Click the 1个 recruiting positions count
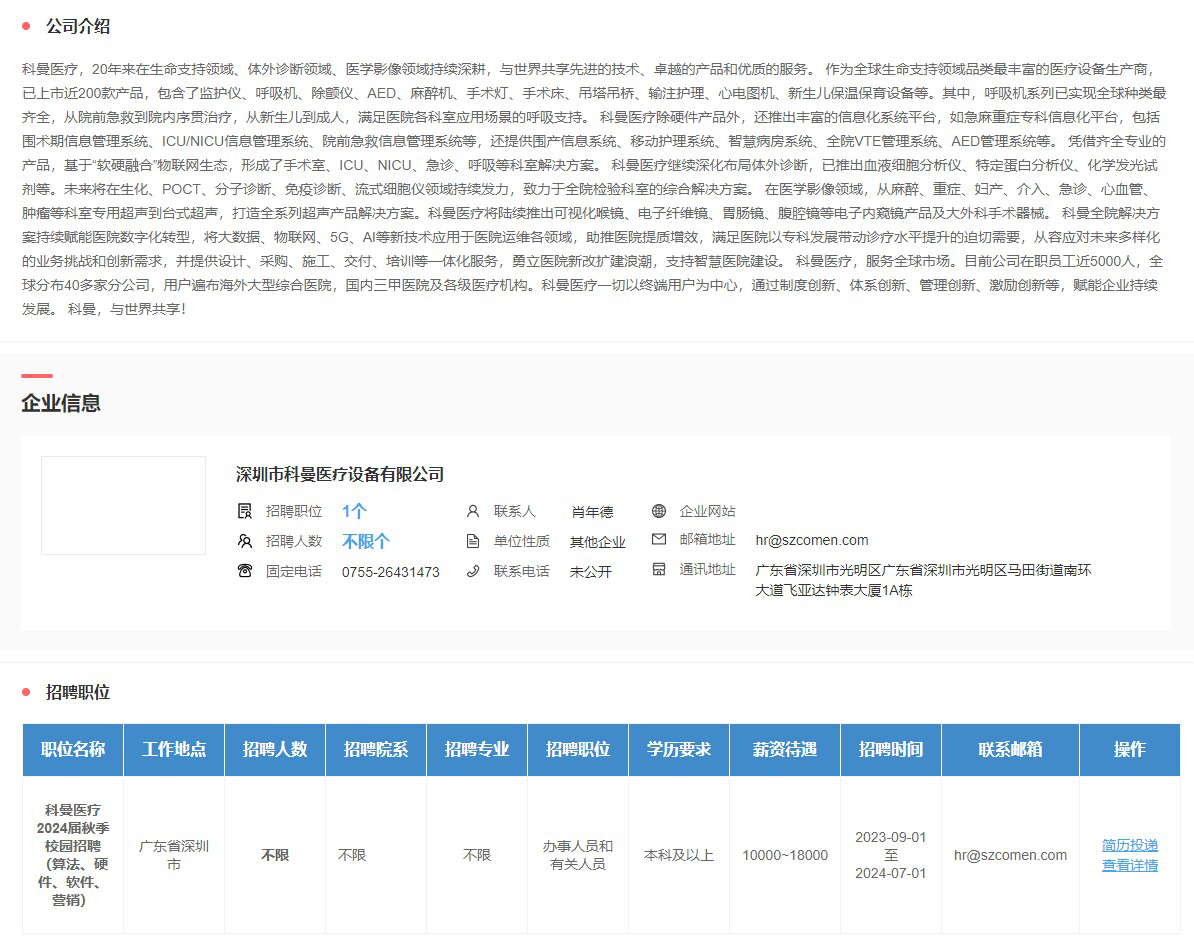1194x937 pixels. tap(354, 511)
